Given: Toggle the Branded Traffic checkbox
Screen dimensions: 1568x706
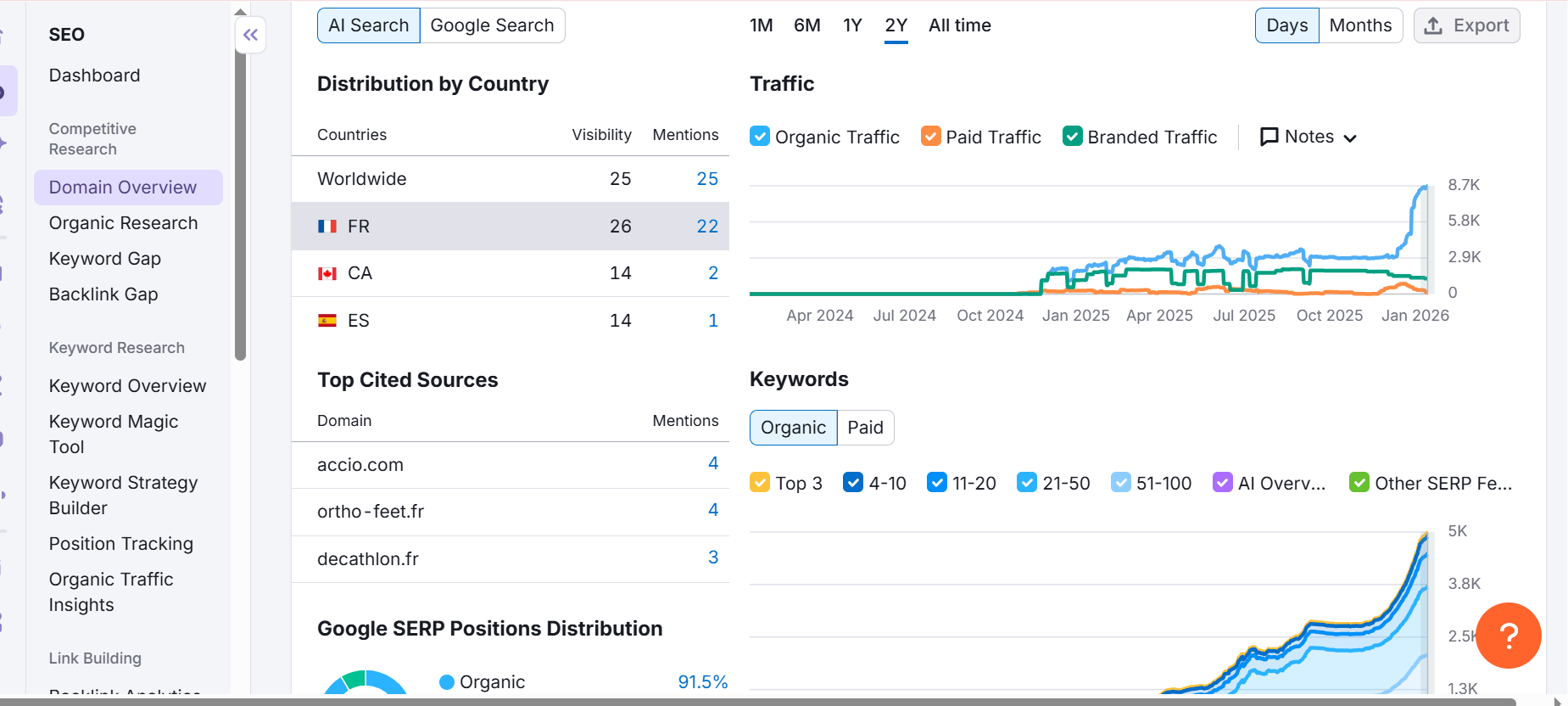Looking at the screenshot, I should point(1072,137).
